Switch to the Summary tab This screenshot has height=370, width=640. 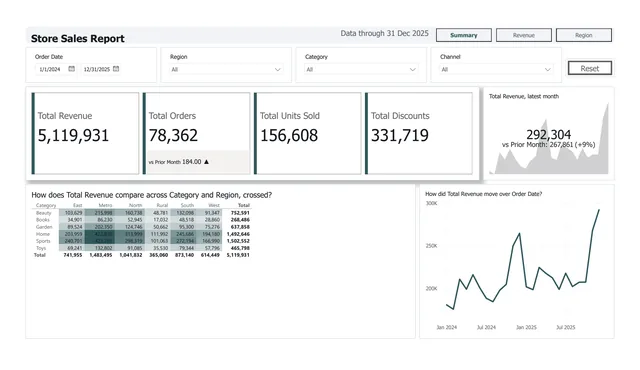(x=464, y=35)
